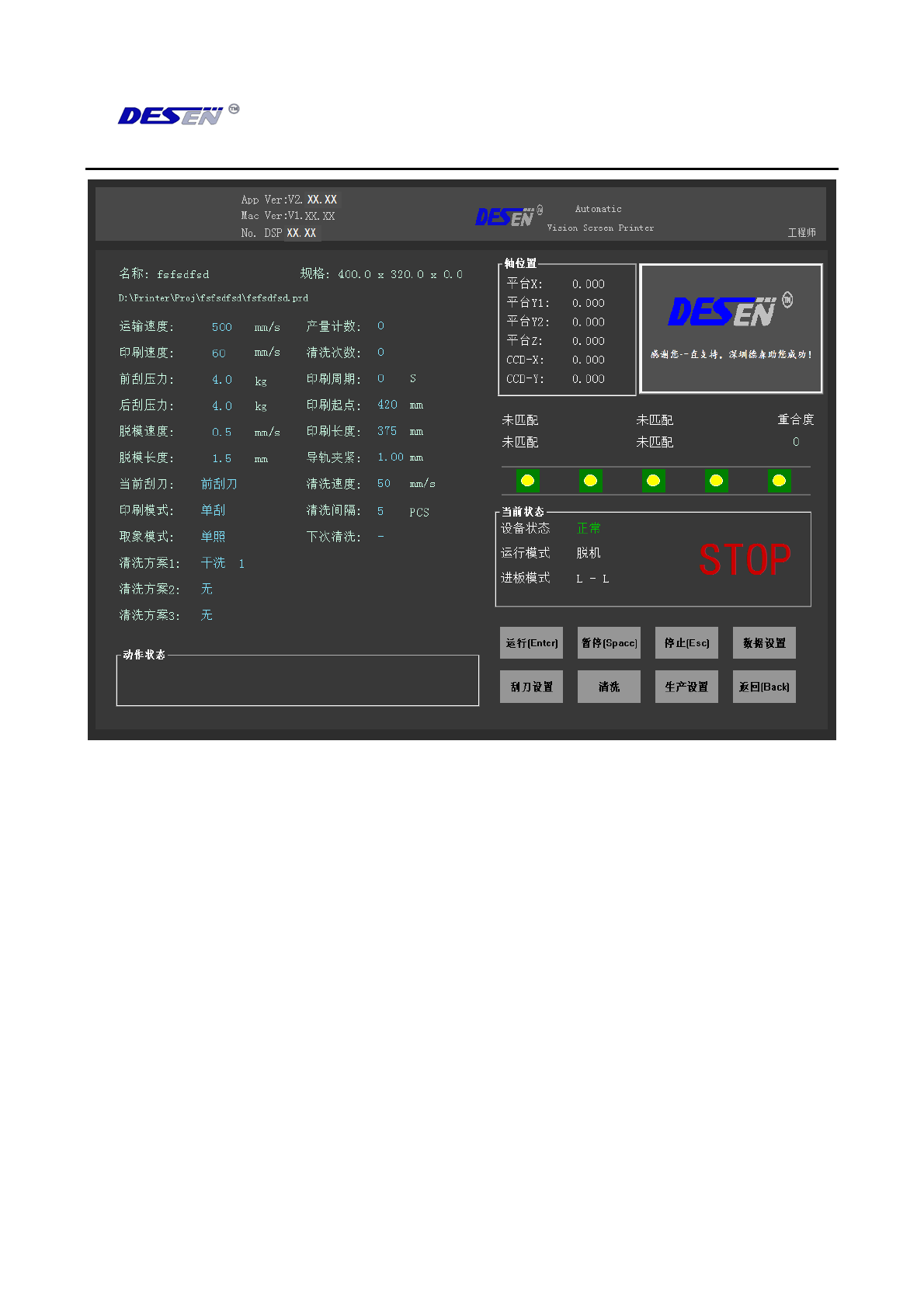This screenshot has width=924, height=1308.
Task: Click the 清洗 cleaning button
Action: tap(609, 687)
